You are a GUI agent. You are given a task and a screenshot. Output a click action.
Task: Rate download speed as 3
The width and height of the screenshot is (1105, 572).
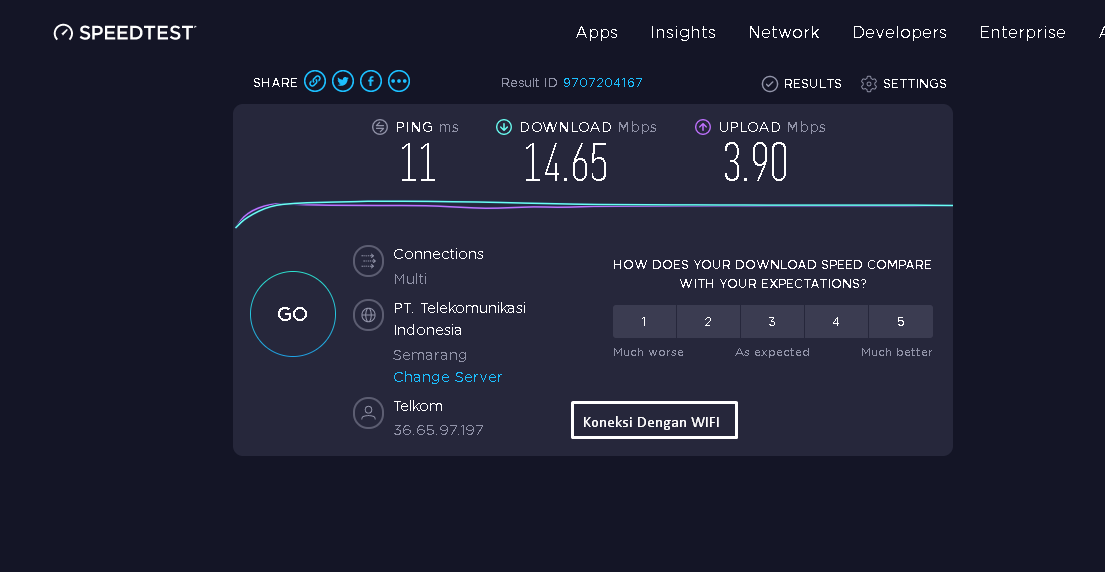[x=772, y=322]
